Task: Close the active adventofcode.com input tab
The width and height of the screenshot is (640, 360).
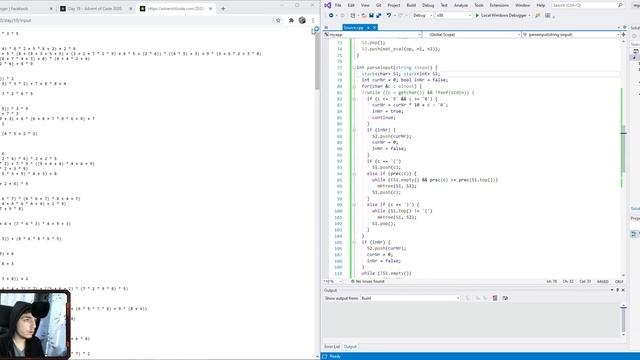Action: tap(211, 9)
